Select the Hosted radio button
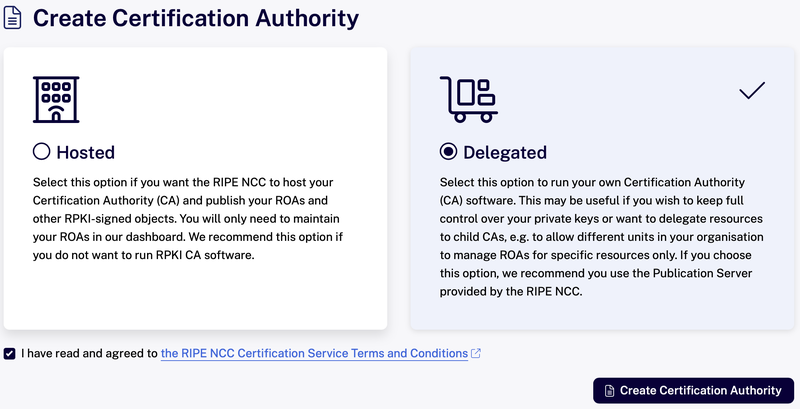800x409 pixels. [x=42, y=152]
